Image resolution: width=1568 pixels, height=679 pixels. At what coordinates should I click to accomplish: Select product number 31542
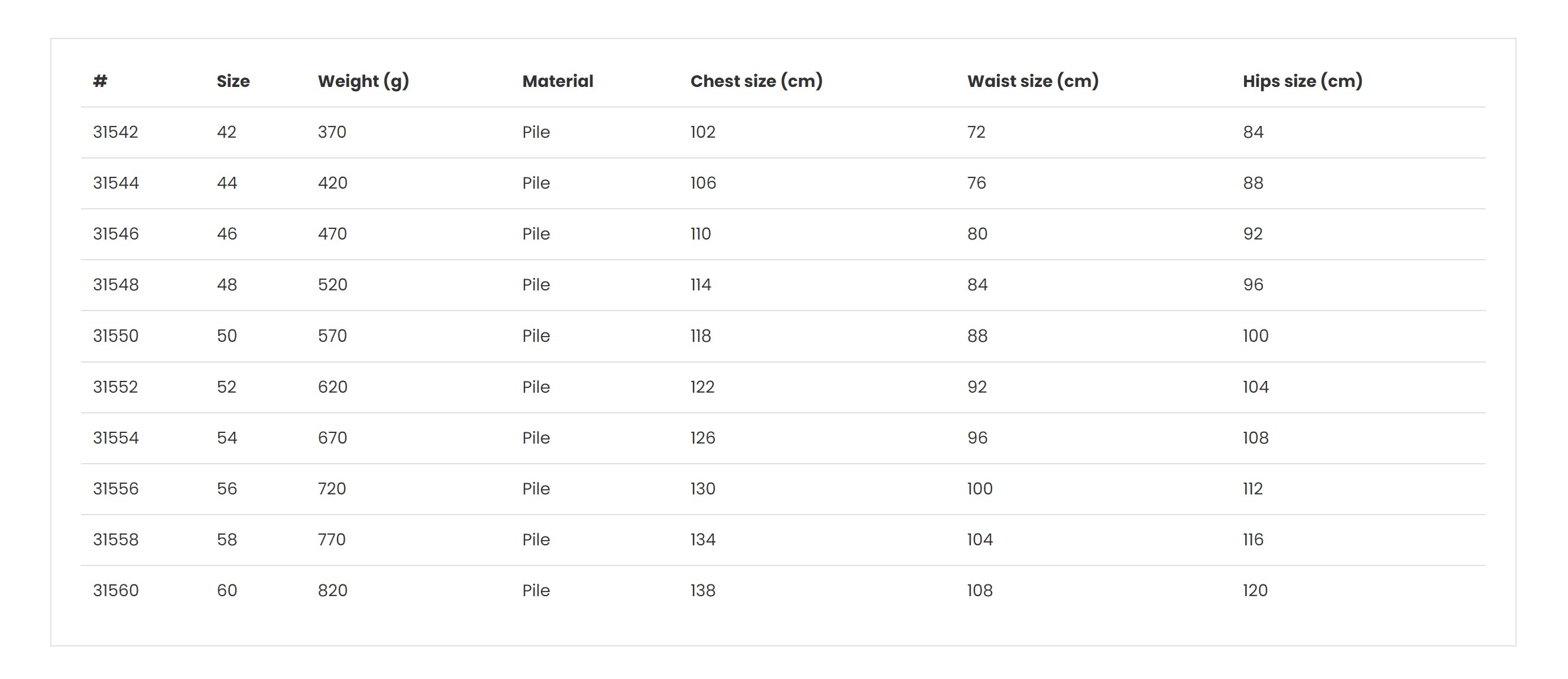pyautogui.click(x=116, y=132)
